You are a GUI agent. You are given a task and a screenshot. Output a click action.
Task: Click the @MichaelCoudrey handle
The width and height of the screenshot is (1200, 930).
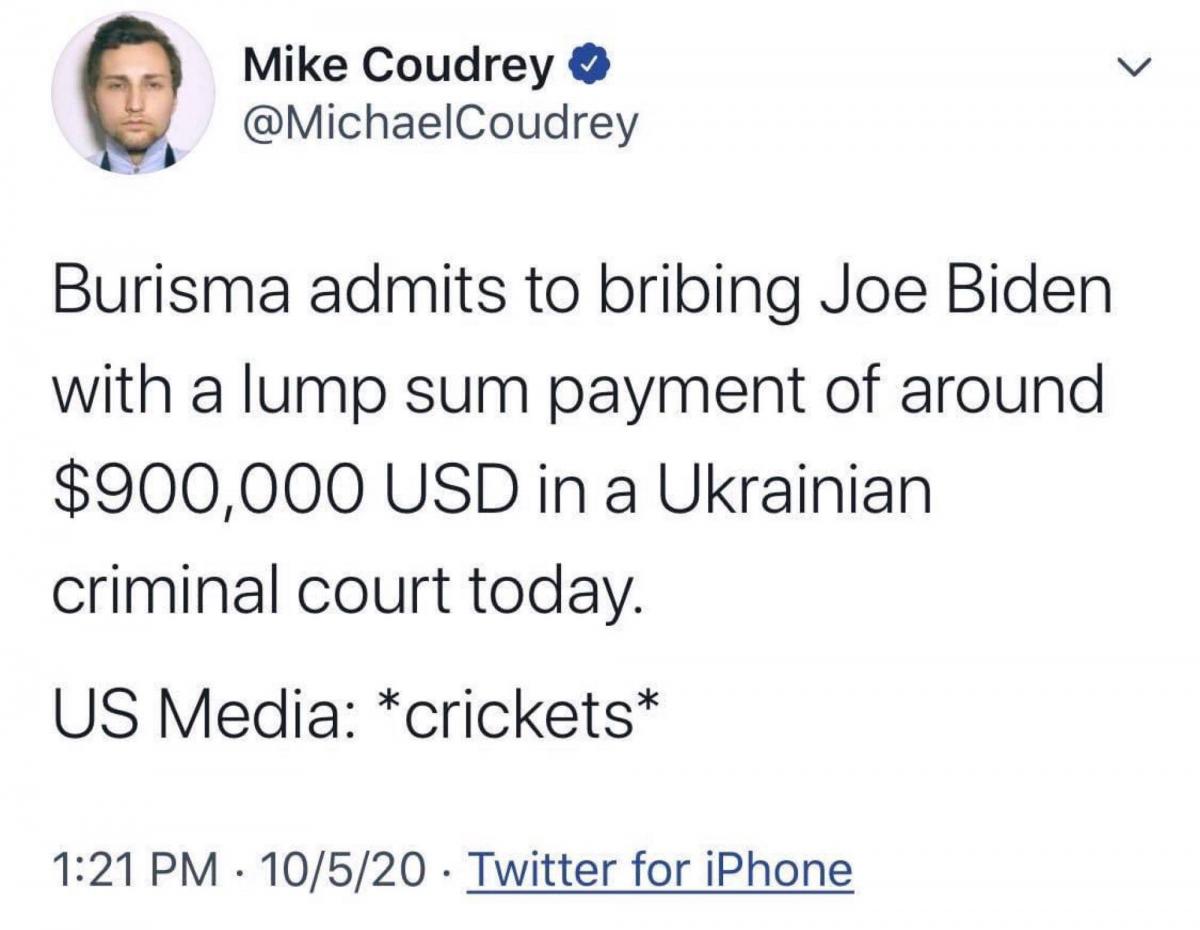pyautogui.click(x=439, y=123)
